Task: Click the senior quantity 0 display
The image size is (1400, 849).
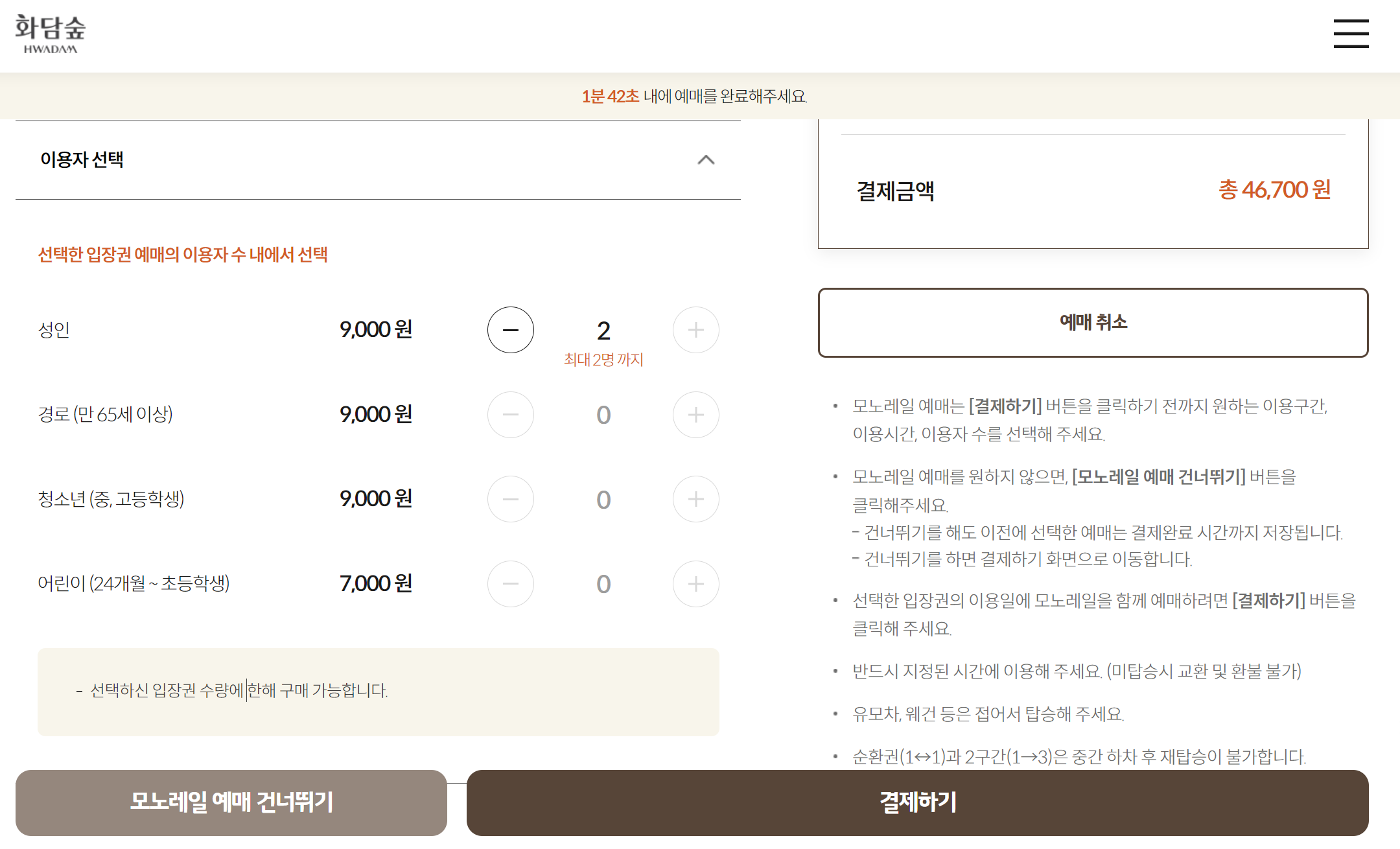Action: [603, 415]
